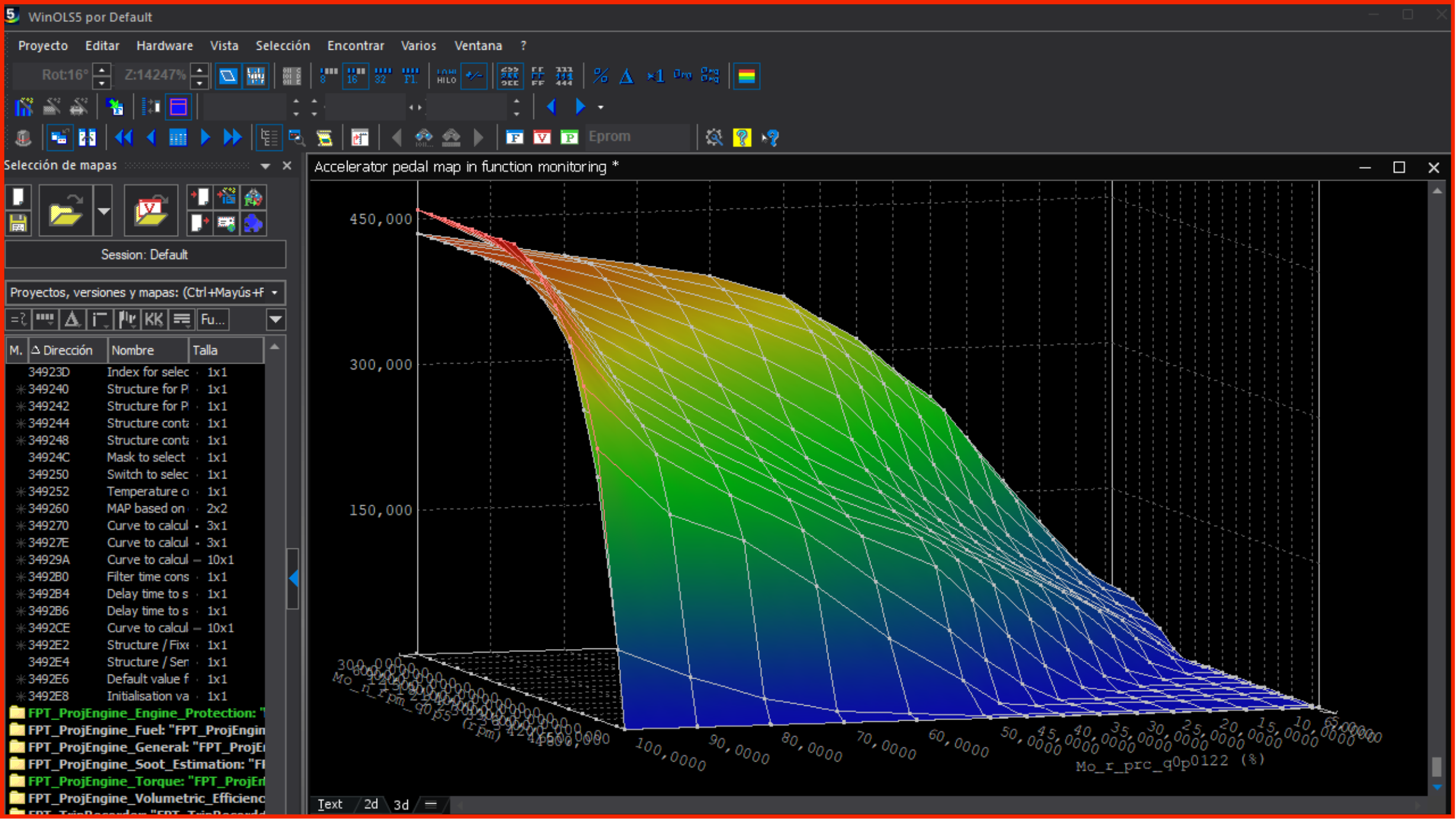Increase rotation with the Rot up arrow
Screen dimensions: 1456x819
coord(102,69)
